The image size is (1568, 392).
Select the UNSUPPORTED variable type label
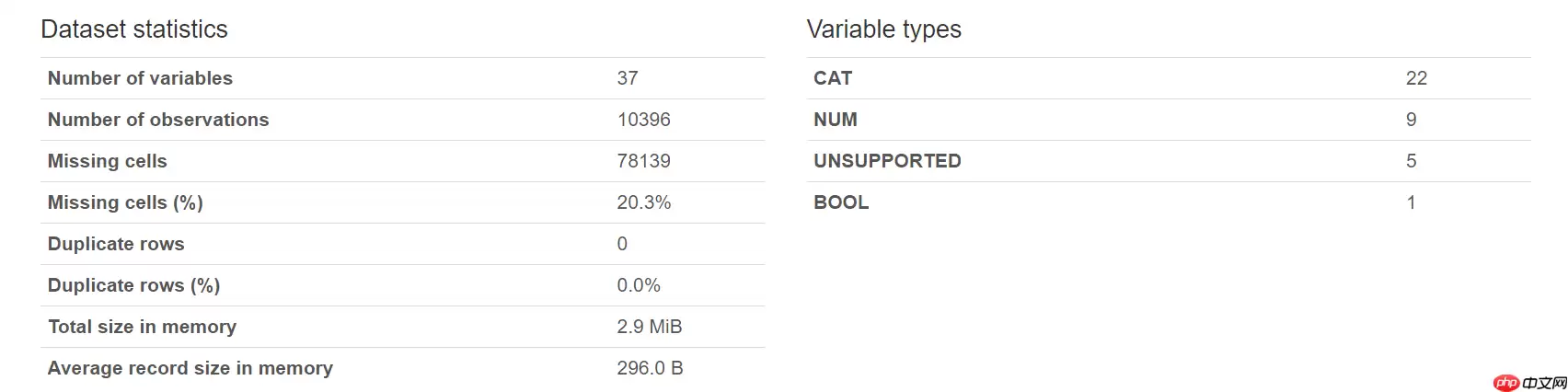point(887,161)
